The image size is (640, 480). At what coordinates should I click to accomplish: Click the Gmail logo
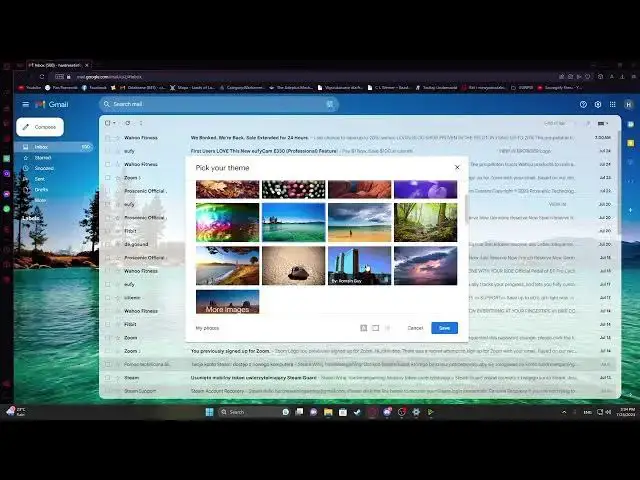point(52,104)
